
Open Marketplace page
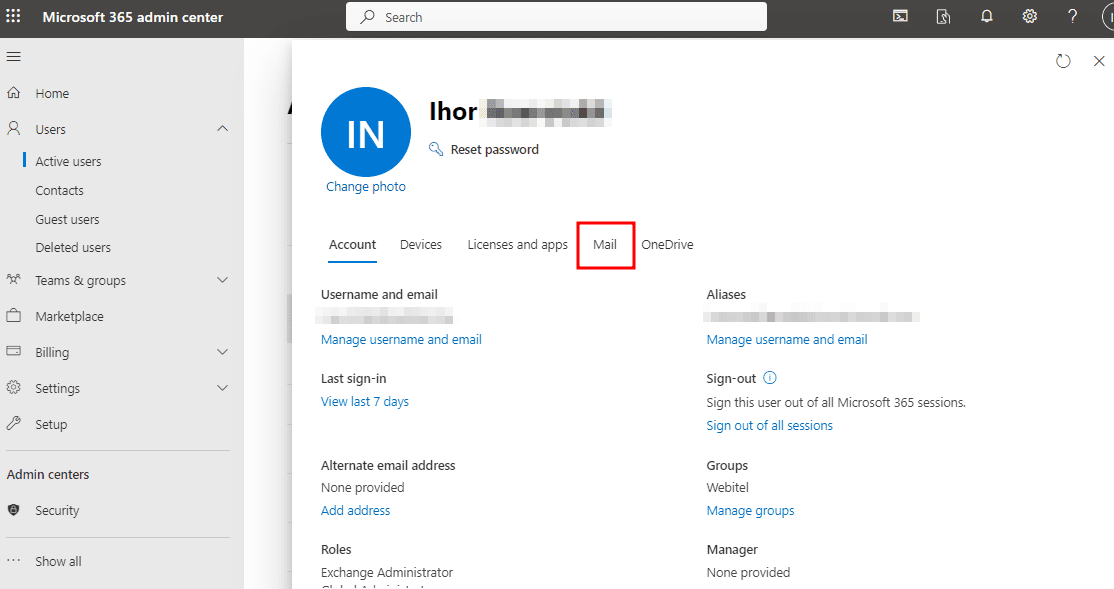[70, 316]
